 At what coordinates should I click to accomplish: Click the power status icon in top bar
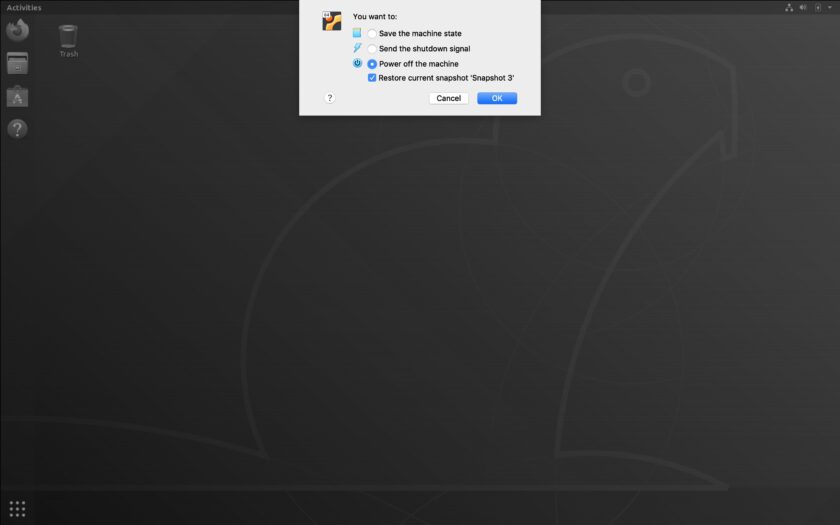818,8
